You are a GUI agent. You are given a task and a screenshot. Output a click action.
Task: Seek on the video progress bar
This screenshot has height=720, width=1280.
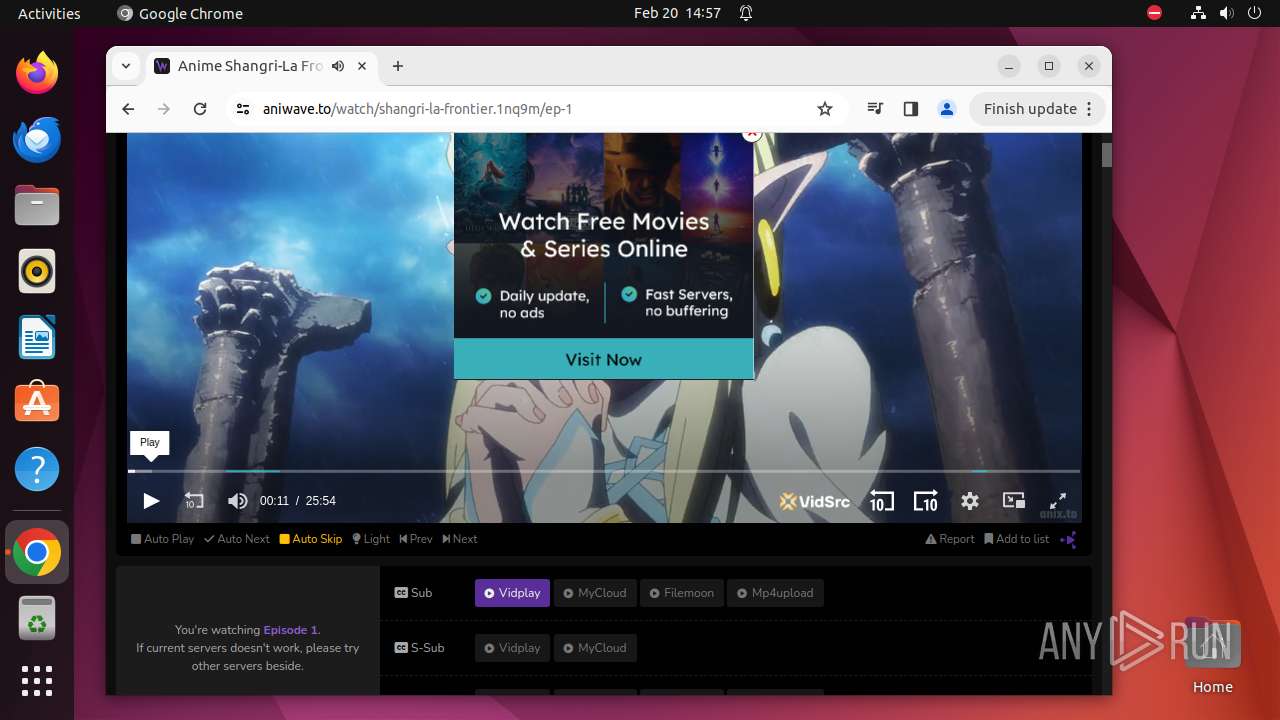[604, 471]
